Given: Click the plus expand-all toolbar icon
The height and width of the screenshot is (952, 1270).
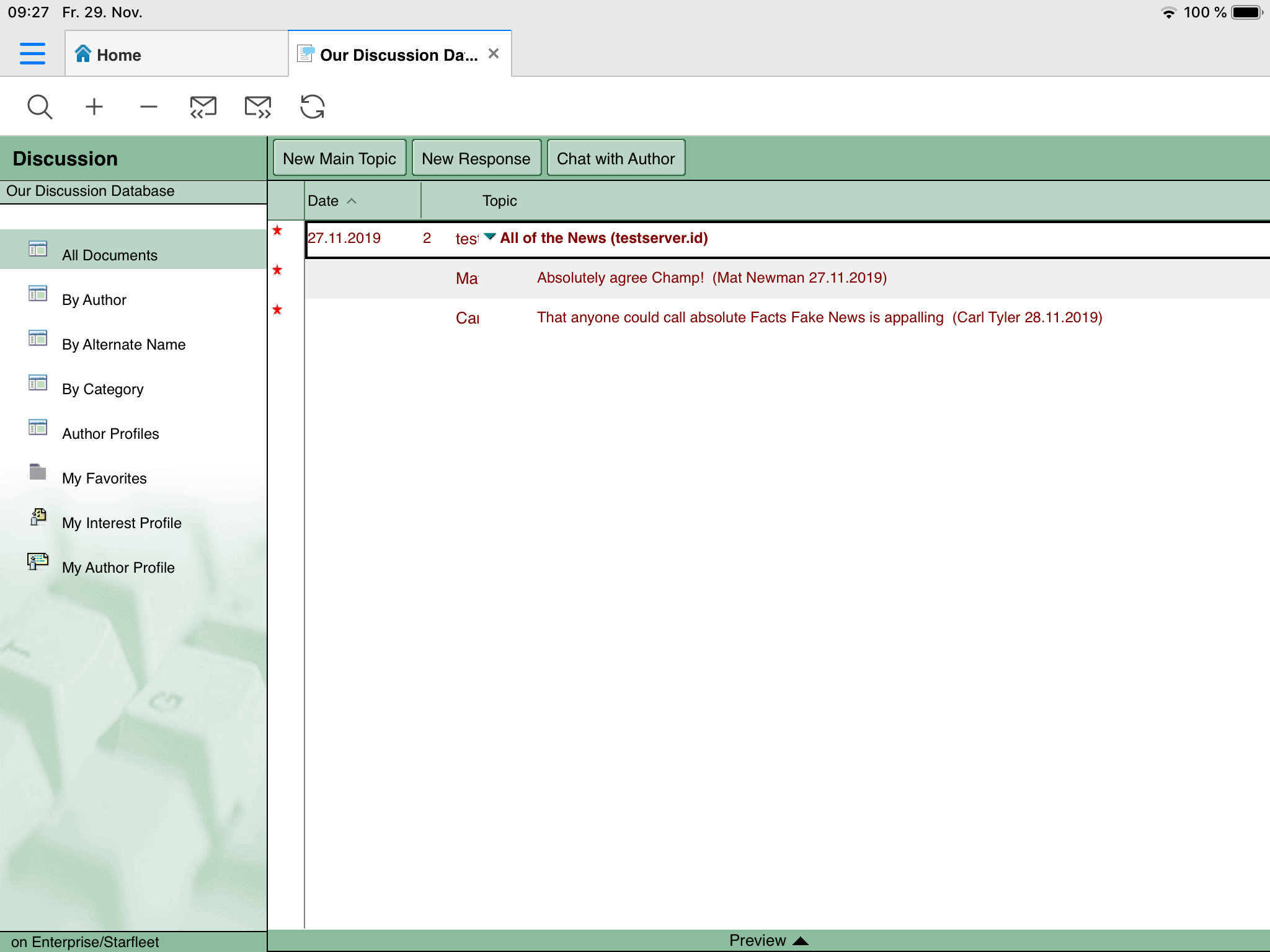Looking at the screenshot, I should click(94, 107).
